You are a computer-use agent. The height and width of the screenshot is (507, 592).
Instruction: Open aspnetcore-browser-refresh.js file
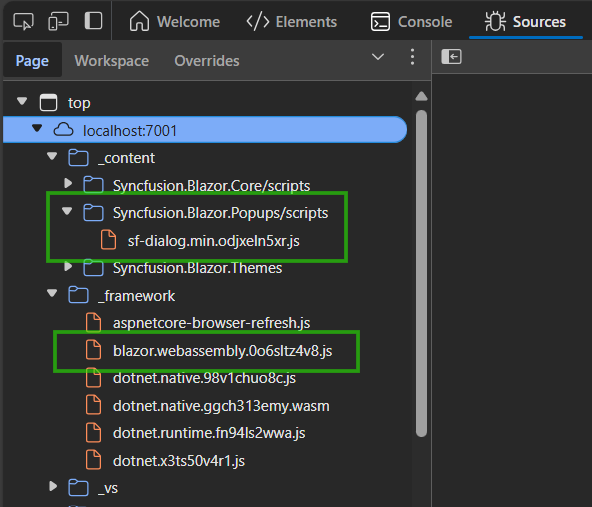(x=211, y=323)
